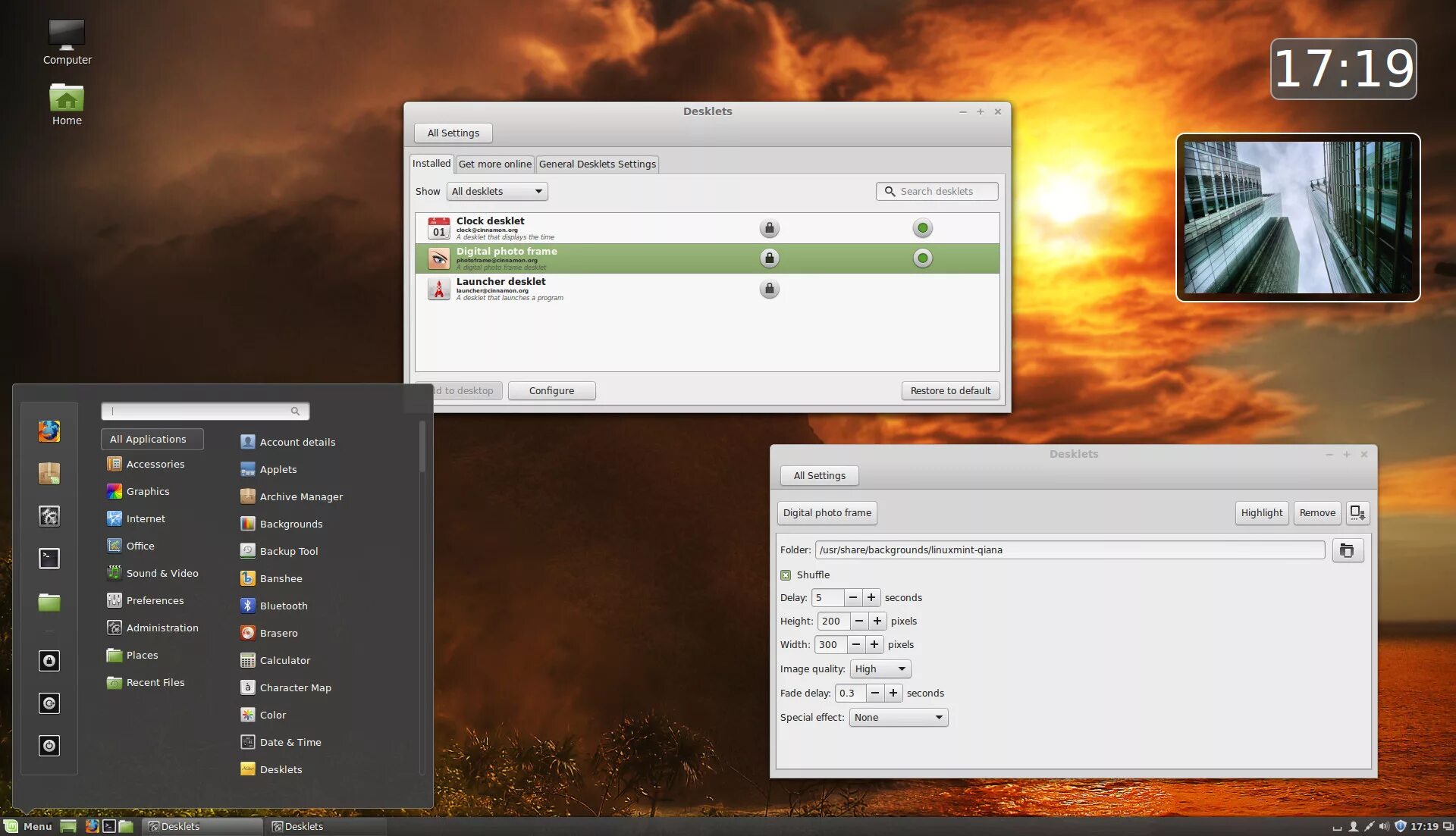
Task: Click volume icon in system tray
Action: 1384,826
